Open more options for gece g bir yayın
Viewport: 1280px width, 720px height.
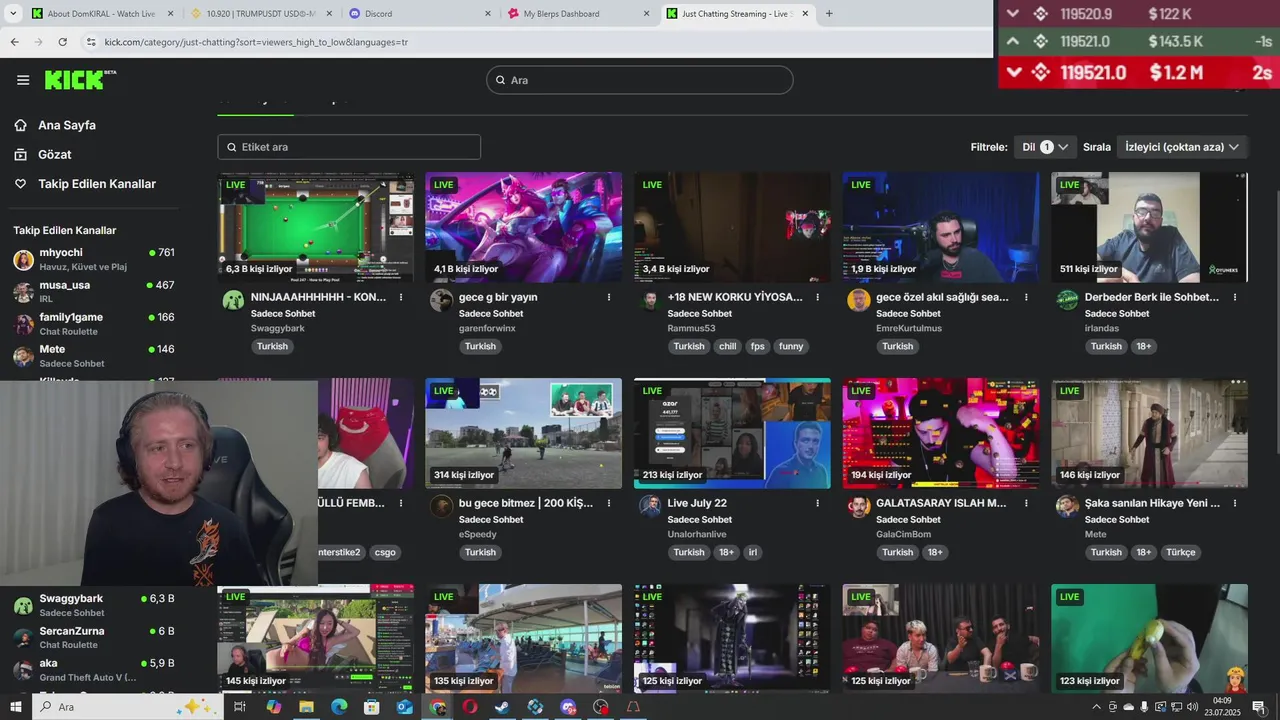pos(609,297)
